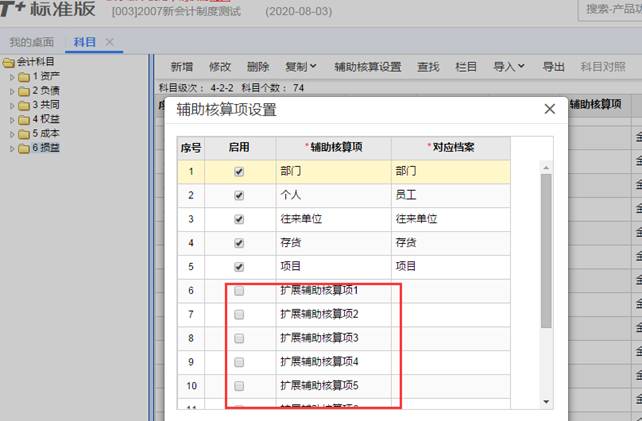
Task: Open the 复制 dropdown menu
Action: 300,67
